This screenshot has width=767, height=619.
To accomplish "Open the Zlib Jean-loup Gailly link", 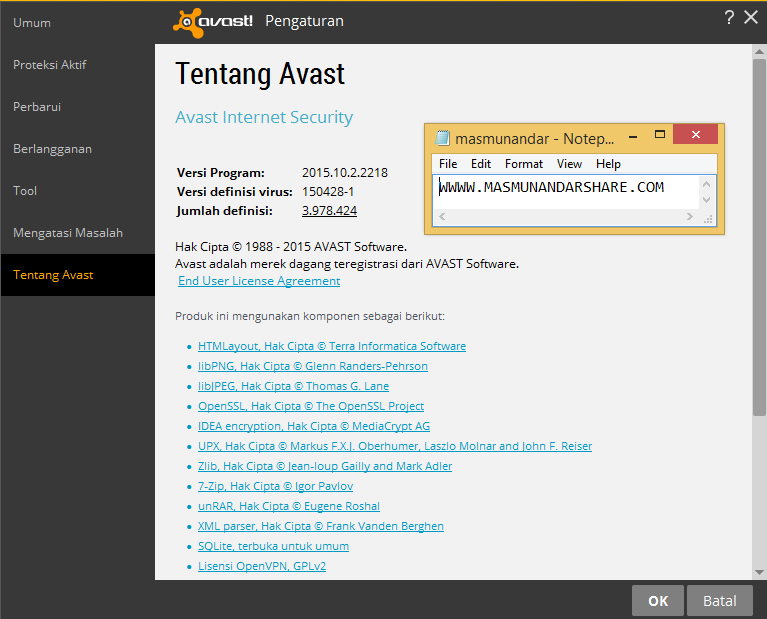I will pos(325,467).
